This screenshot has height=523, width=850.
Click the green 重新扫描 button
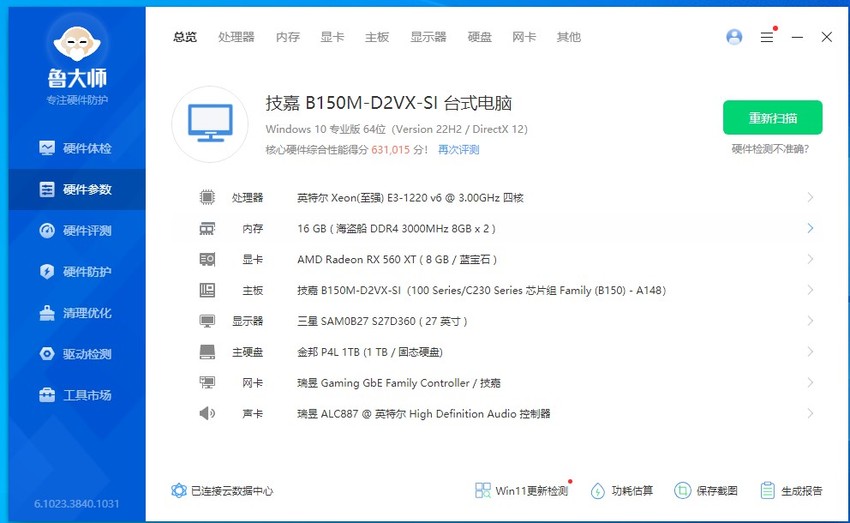772,118
